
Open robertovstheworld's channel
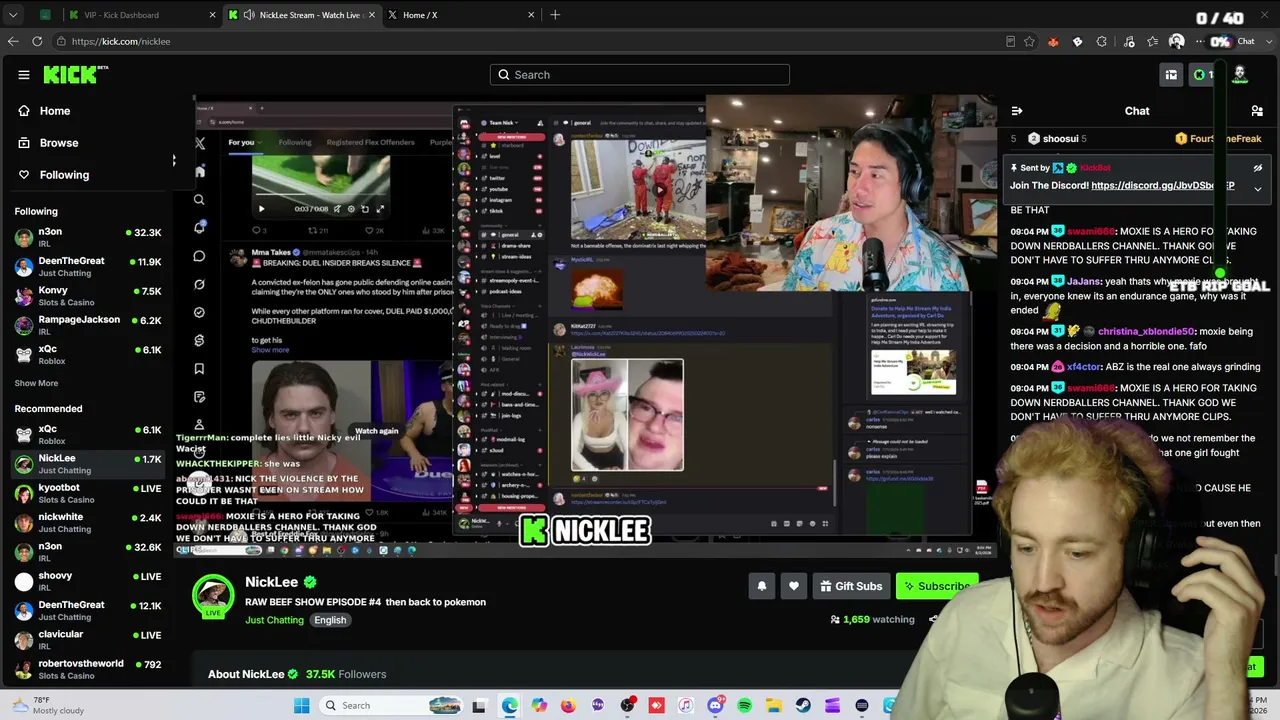88,669
